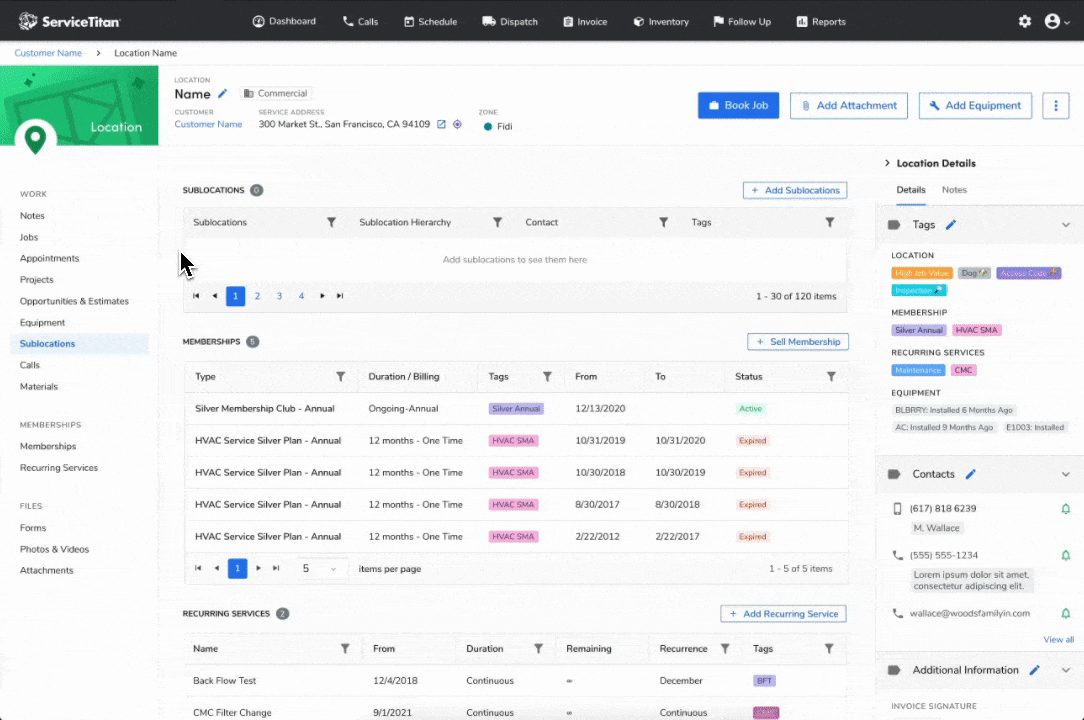Screen dimensions: 1084x720
Task: Collapse the Additional Information section chevron
Action: [x=1065, y=670]
